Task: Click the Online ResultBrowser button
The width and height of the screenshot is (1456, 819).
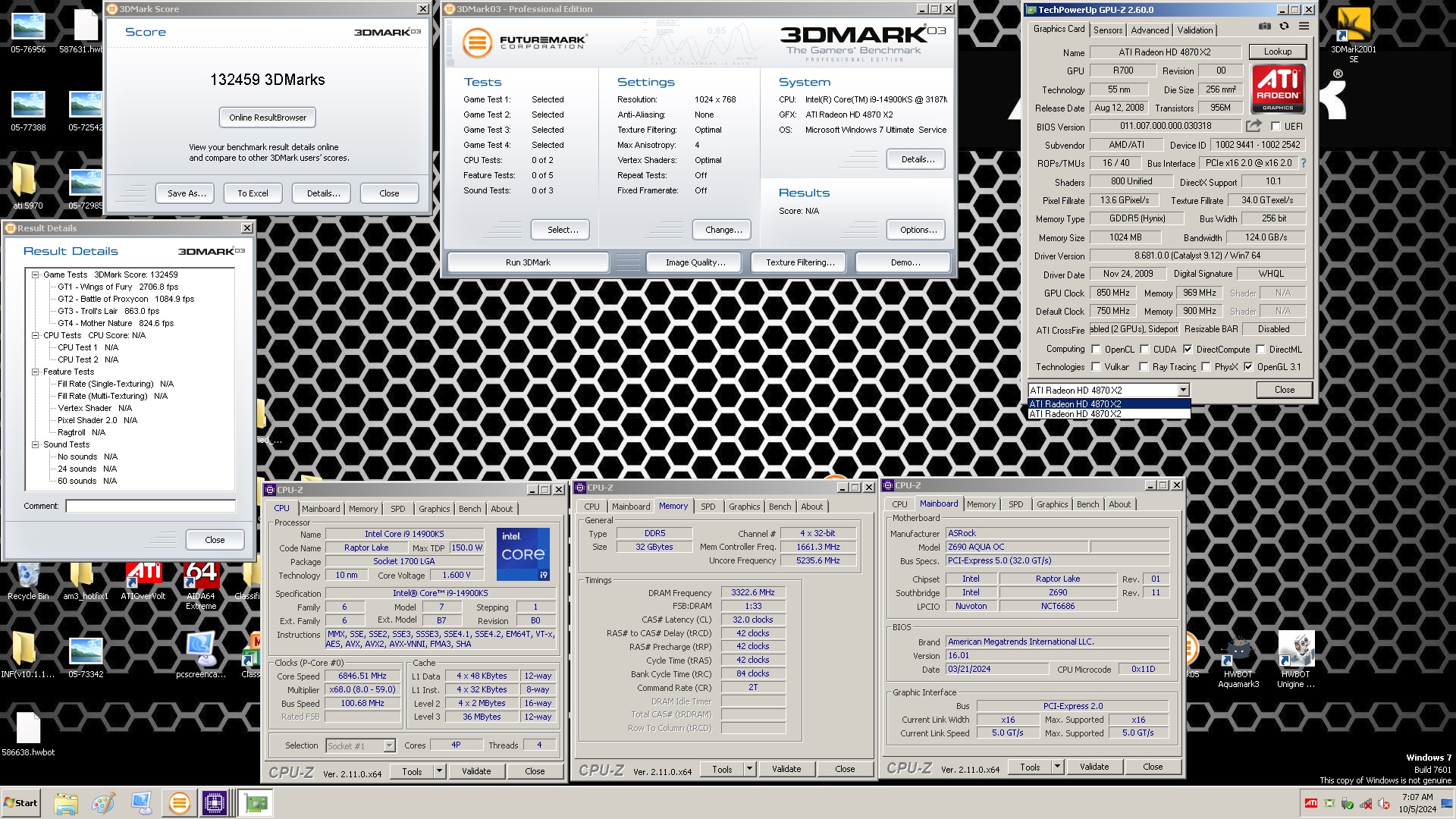Action: [x=268, y=118]
